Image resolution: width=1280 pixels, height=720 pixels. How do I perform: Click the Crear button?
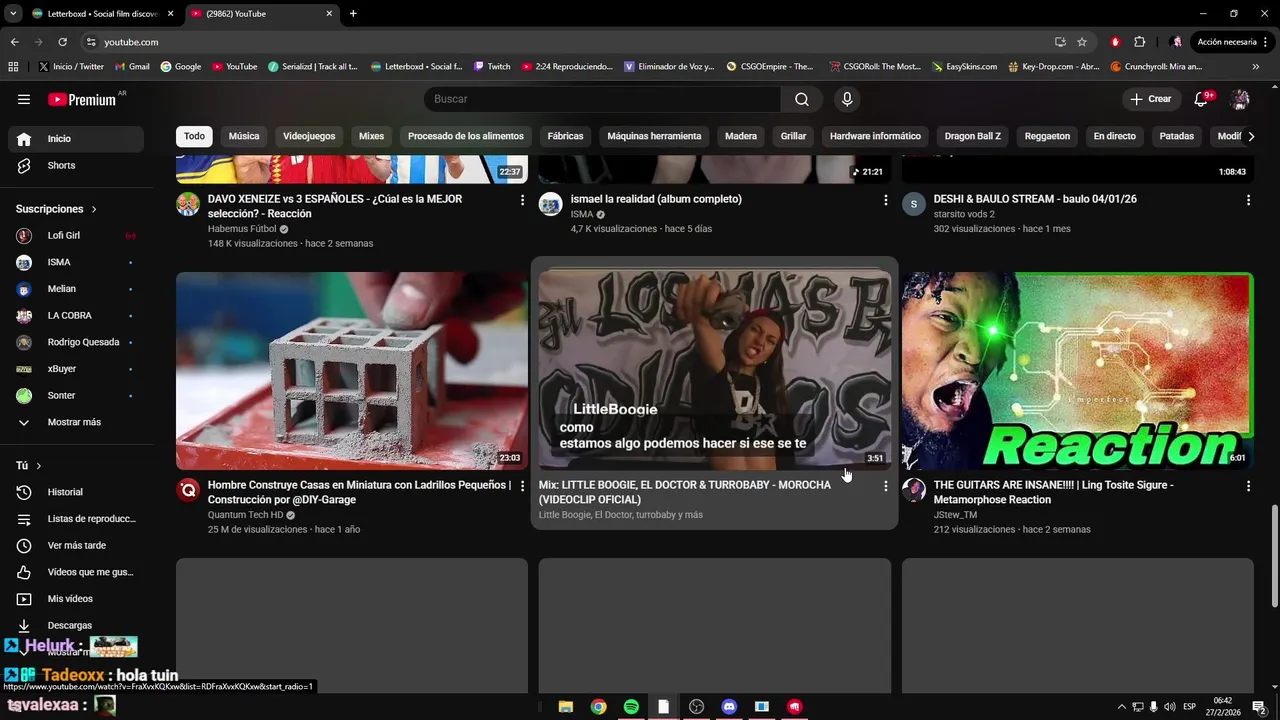click(1151, 99)
